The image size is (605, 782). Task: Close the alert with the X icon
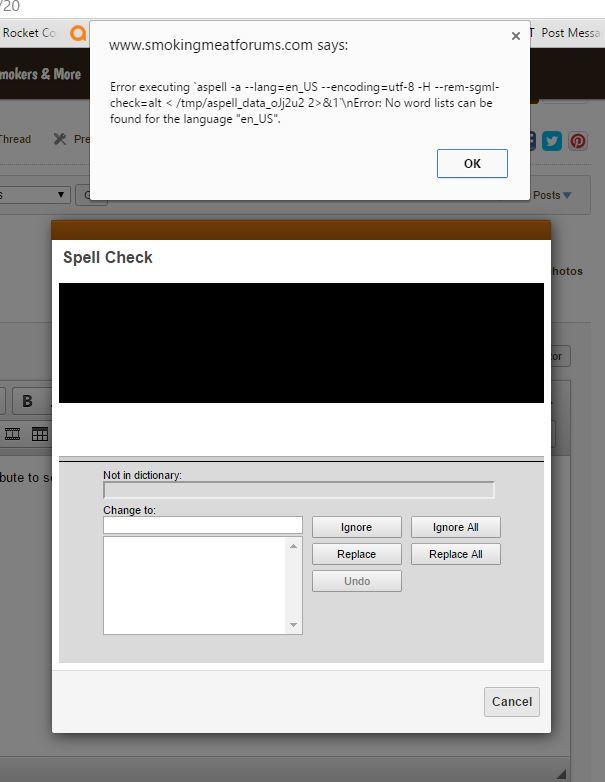click(x=515, y=36)
